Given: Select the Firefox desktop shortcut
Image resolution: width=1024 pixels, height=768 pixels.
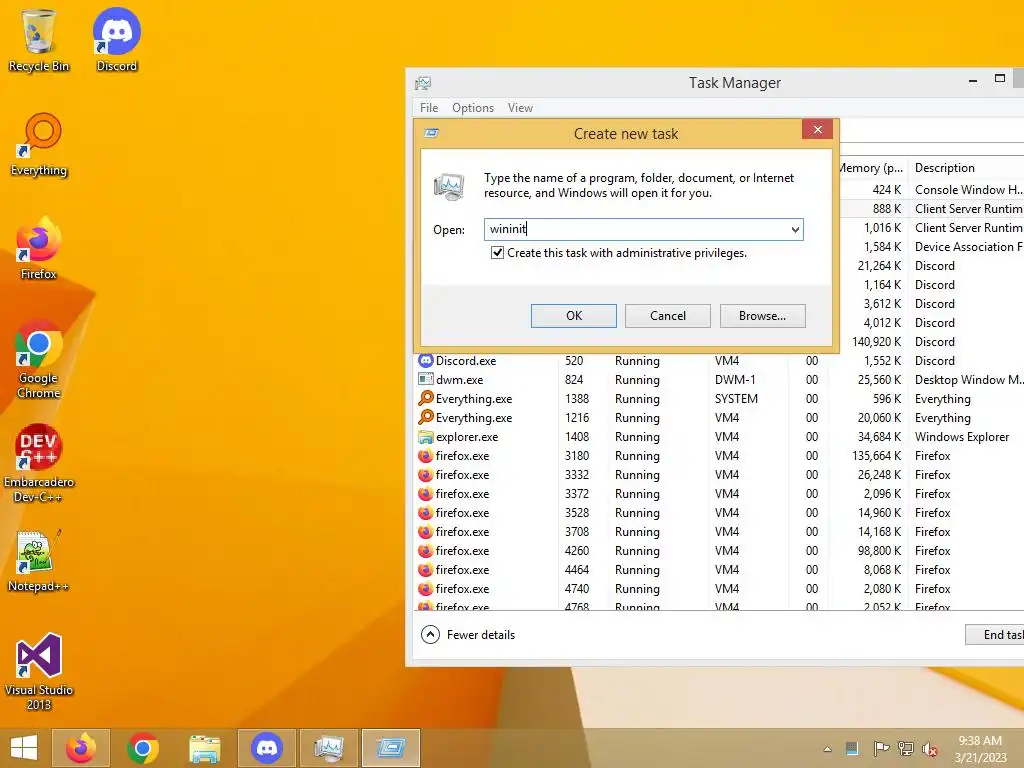Looking at the screenshot, I should (x=39, y=249).
